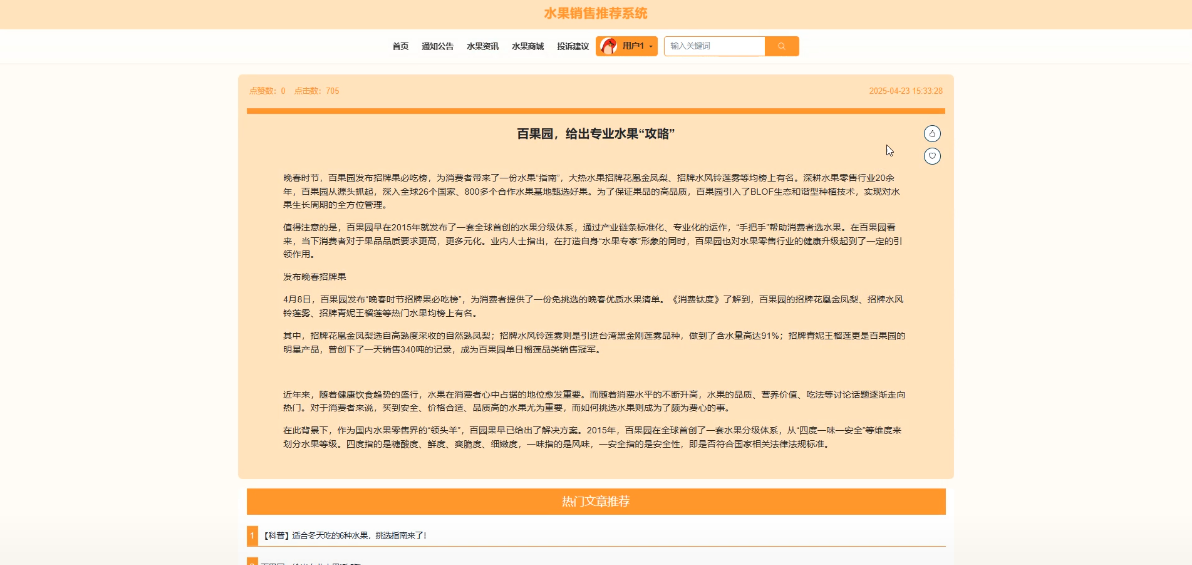Click the rank number 1 badge
The image size is (1192, 565).
[x=252, y=535]
